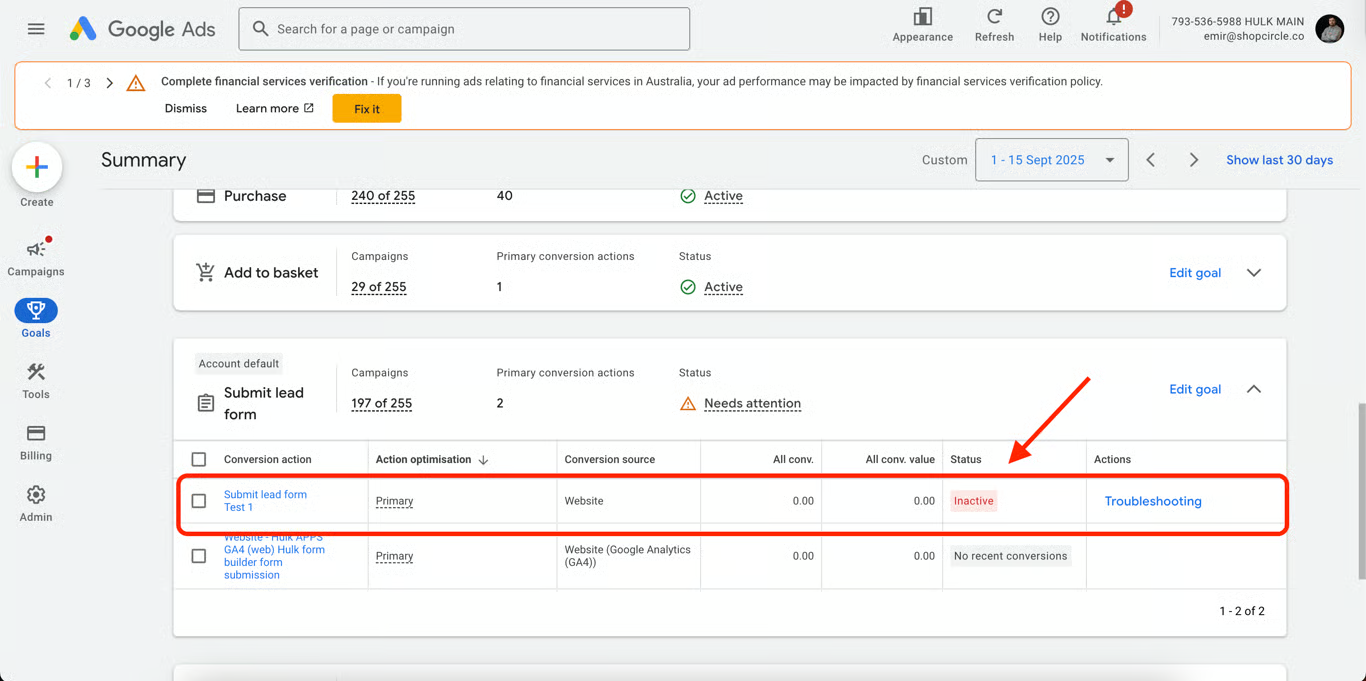Click the Add to basket cart icon
The height and width of the screenshot is (681, 1366).
coord(205,272)
